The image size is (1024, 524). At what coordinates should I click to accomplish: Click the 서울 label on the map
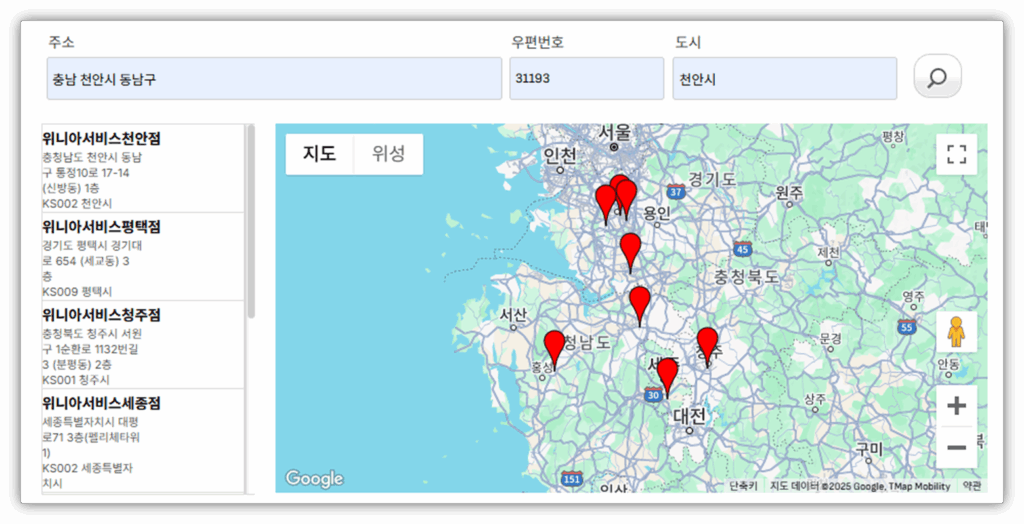615,133
